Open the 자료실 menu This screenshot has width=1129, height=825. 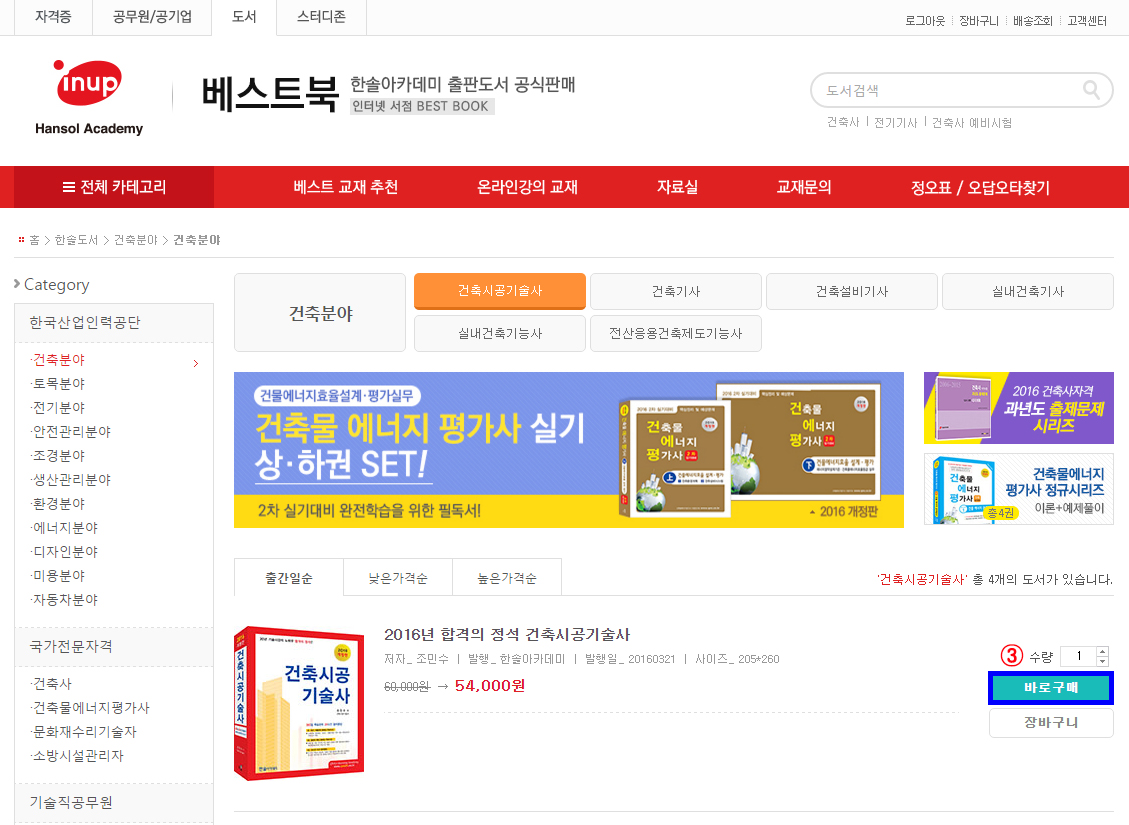(677, 187)
